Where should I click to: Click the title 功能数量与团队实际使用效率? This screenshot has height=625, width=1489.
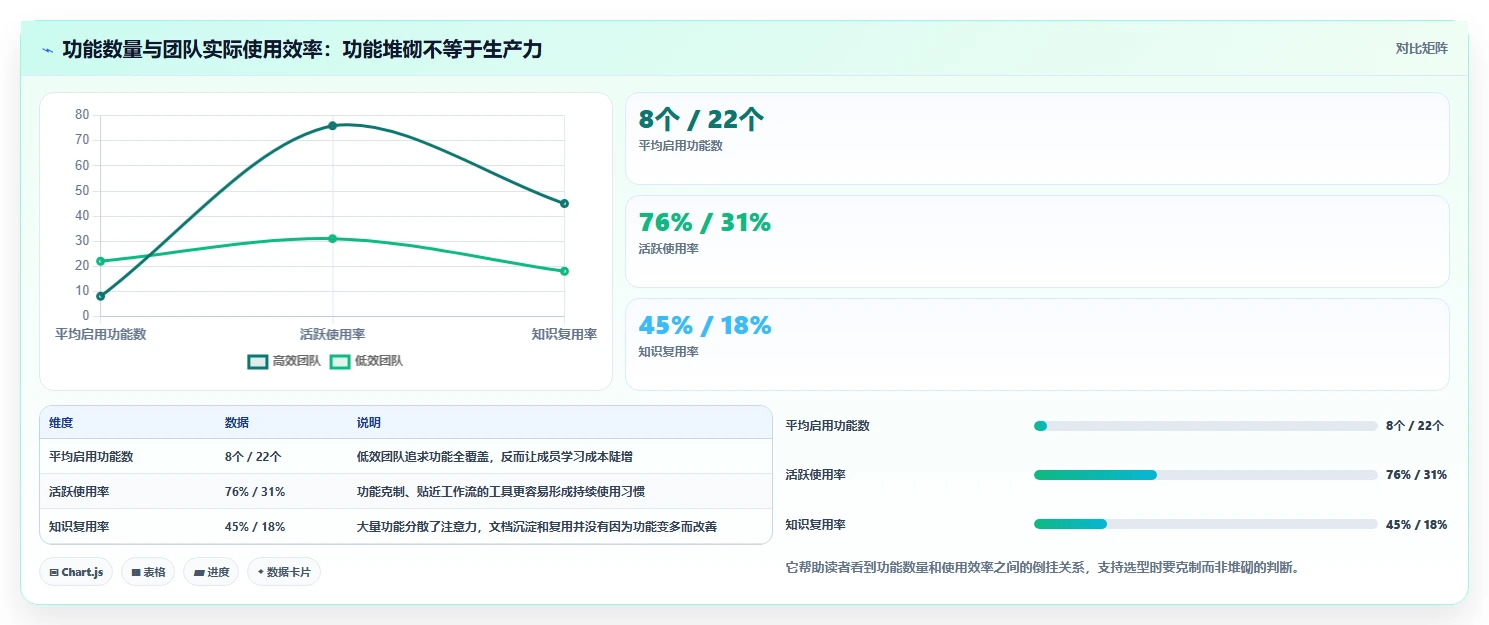302,49
